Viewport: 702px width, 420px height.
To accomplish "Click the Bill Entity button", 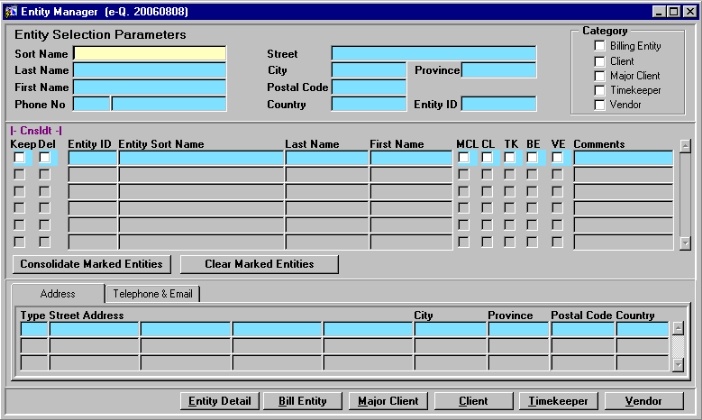I will [x=303, y=401].
